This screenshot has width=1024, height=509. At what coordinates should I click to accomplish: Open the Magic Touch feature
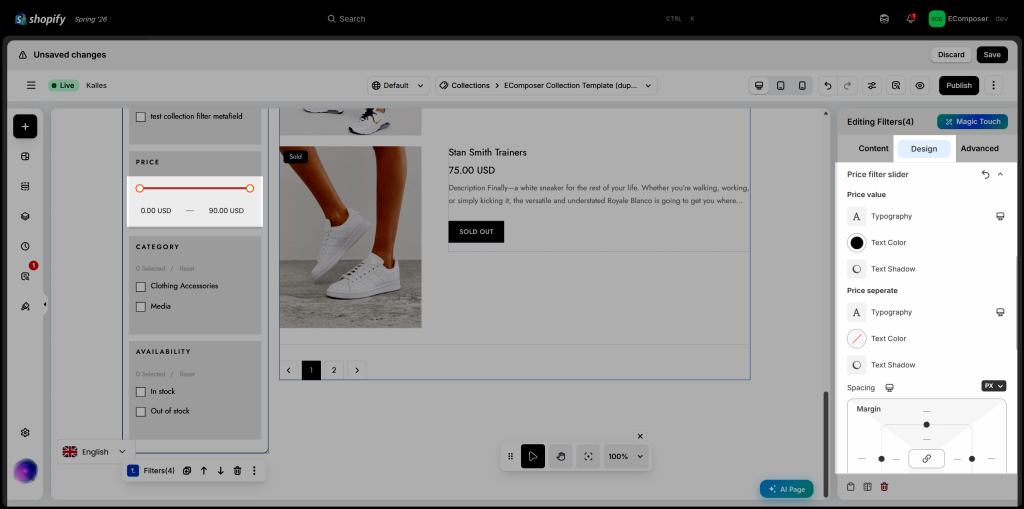(972, 122)
